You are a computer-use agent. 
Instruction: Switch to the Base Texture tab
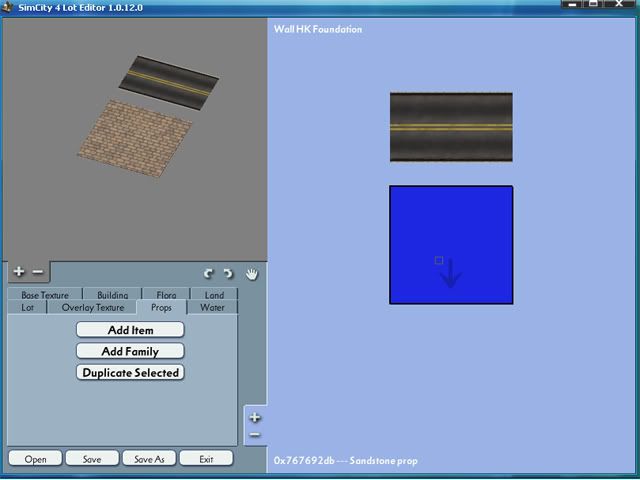click(45, 294)
